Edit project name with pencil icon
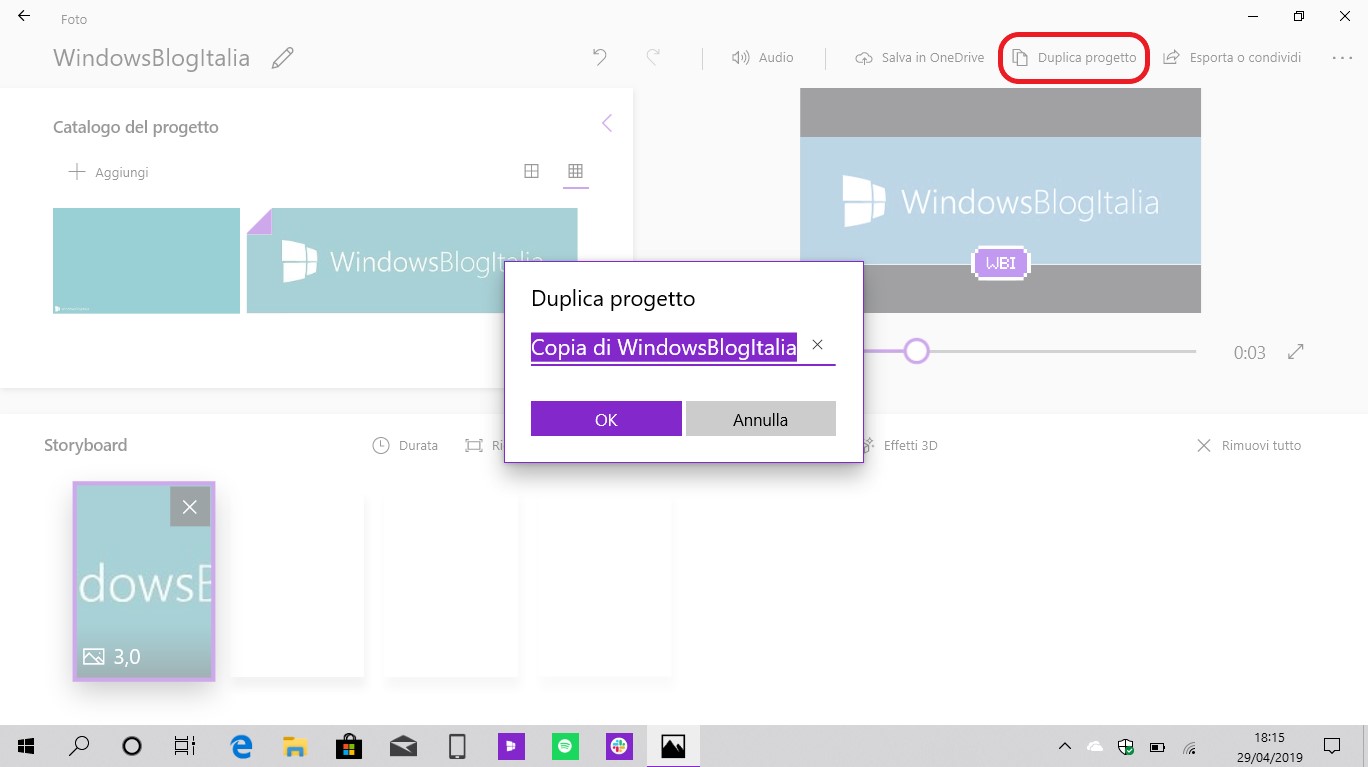The width and height of the screenshot is (1368, 767). tap(283, 58)
